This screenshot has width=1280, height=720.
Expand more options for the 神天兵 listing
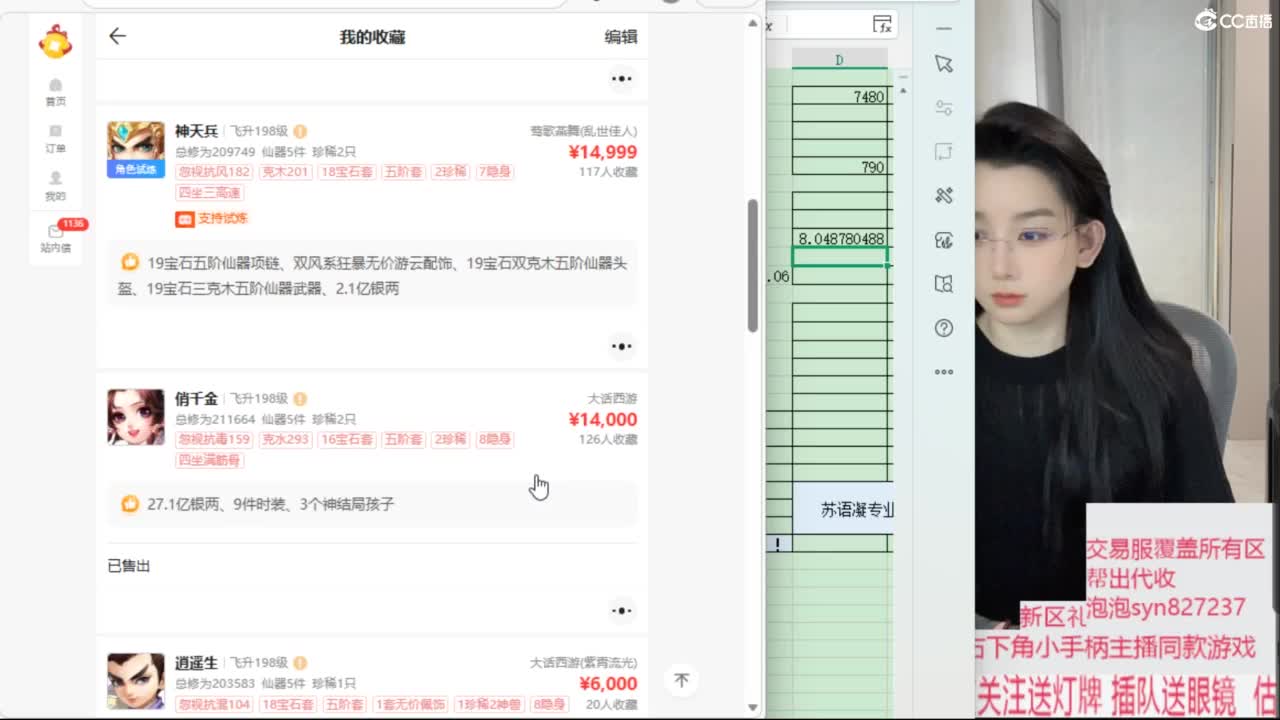[x=622, y=346]
